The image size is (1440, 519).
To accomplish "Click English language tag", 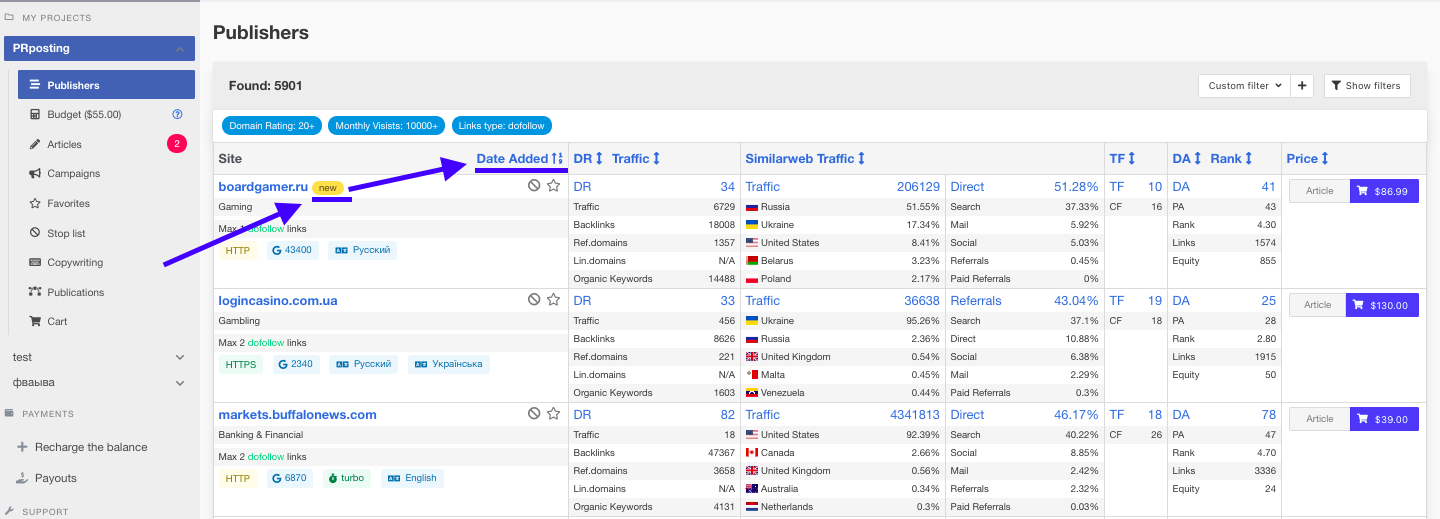I will 411,478.
